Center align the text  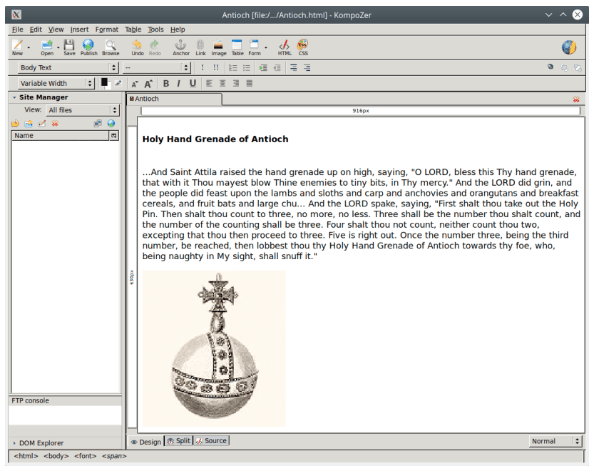222,83
